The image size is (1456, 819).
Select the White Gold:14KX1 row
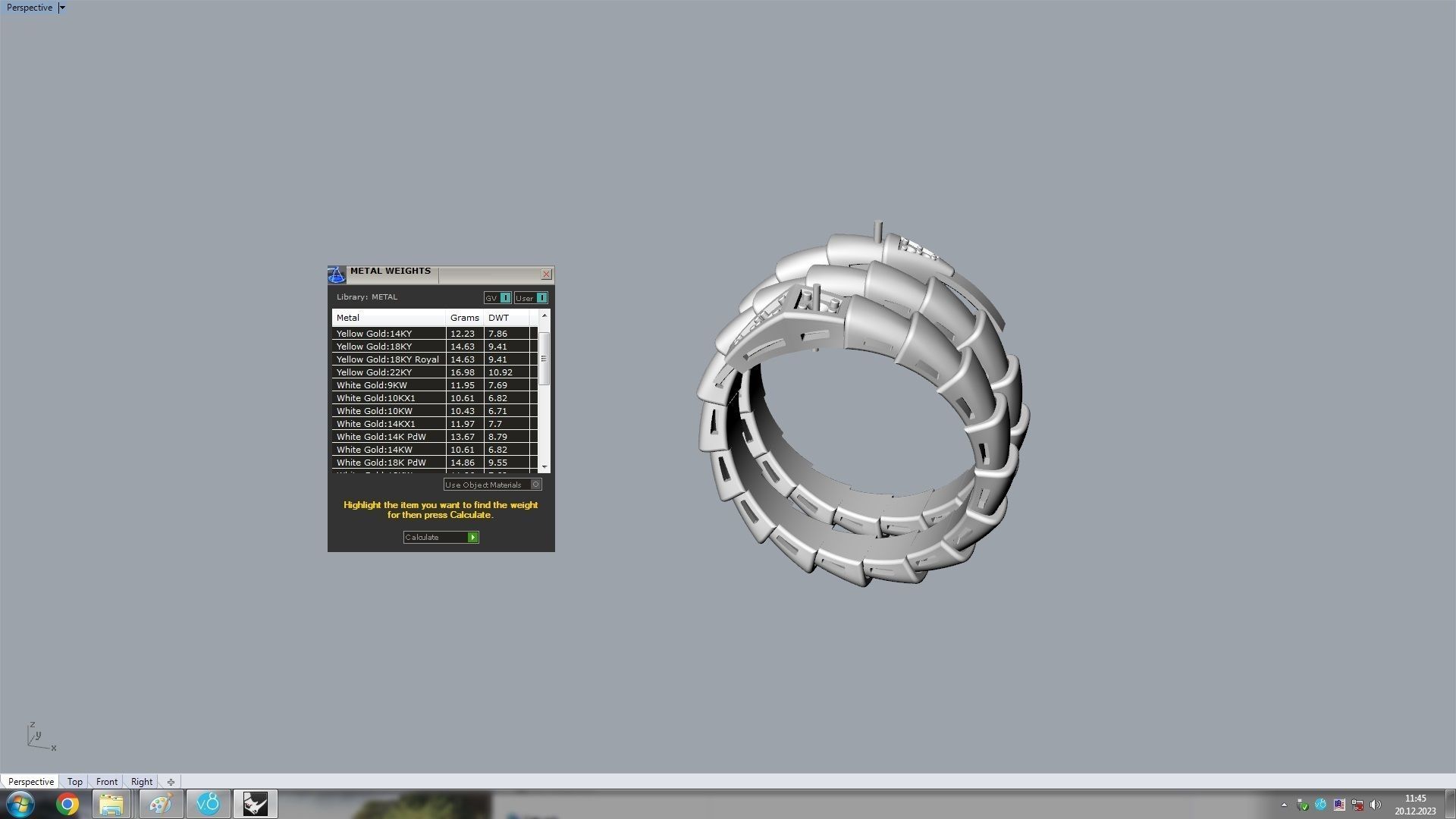tap(435, 424)
